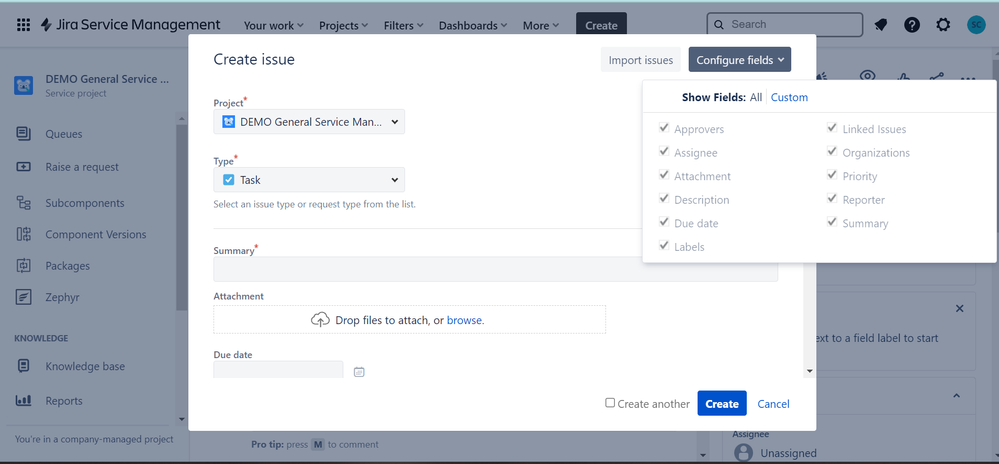This screenshot has height=464, width=999.
Task: Expand the Filters menu
Action: 403,25
